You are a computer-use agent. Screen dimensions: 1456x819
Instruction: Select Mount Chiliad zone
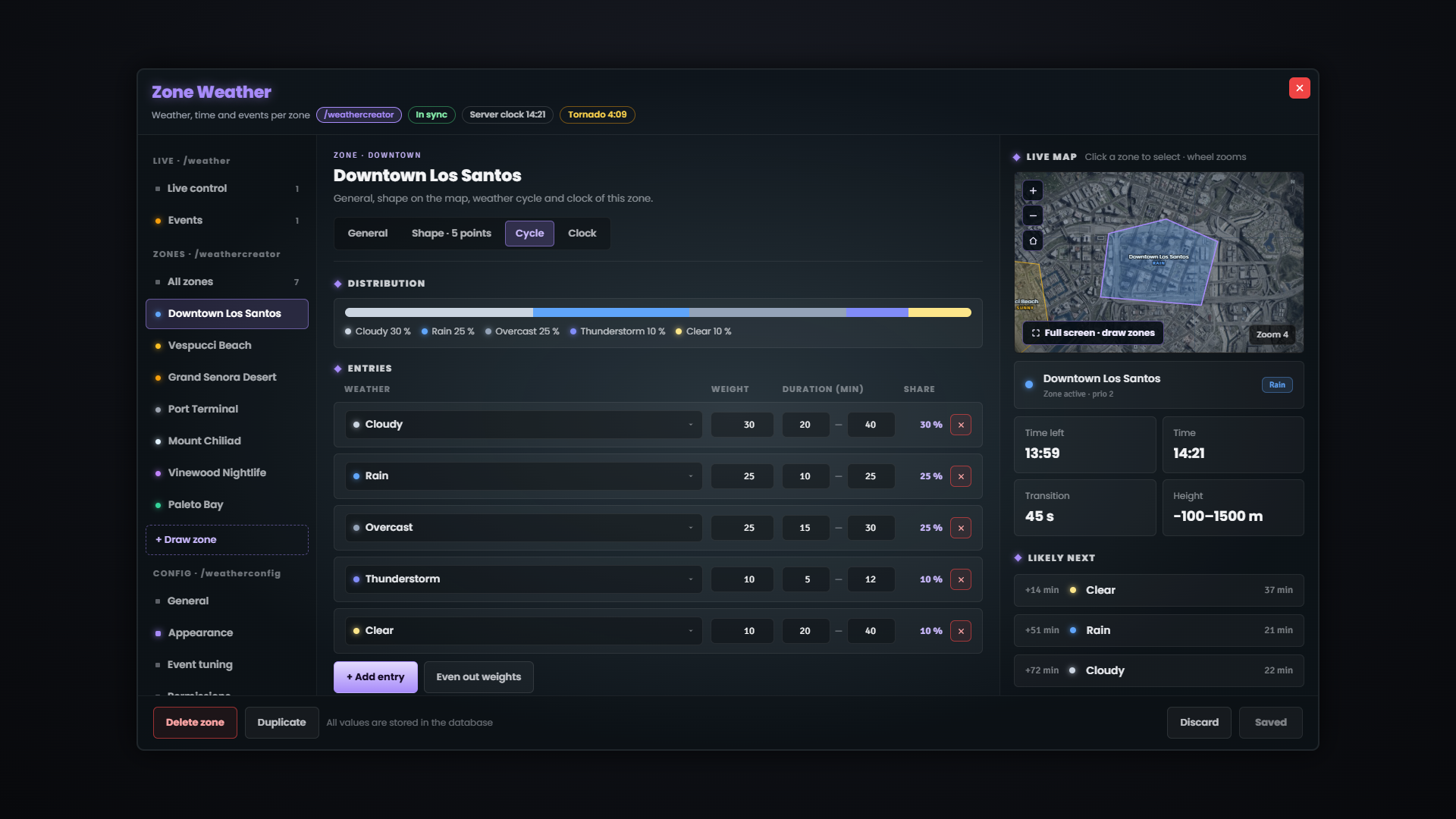point(227,441)
